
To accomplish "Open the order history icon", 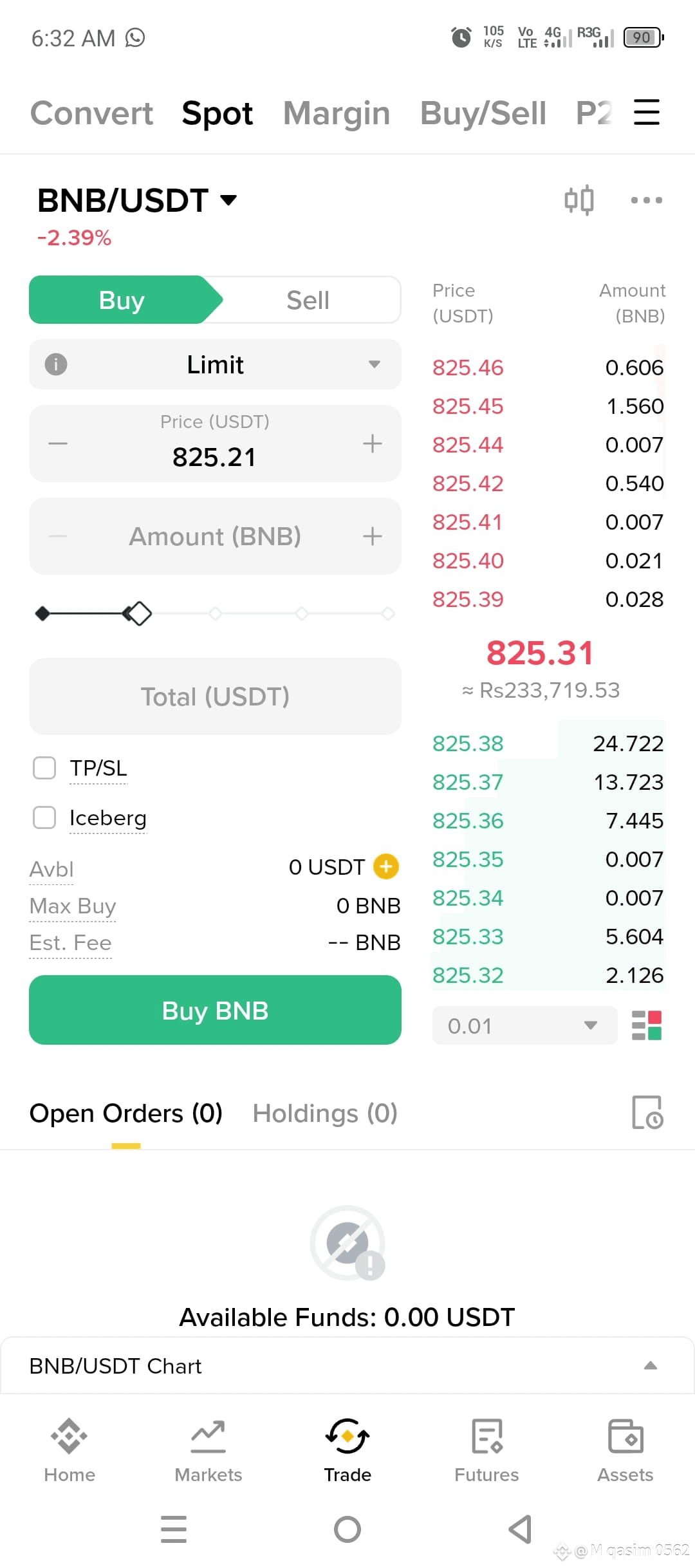I will 647,1112.
